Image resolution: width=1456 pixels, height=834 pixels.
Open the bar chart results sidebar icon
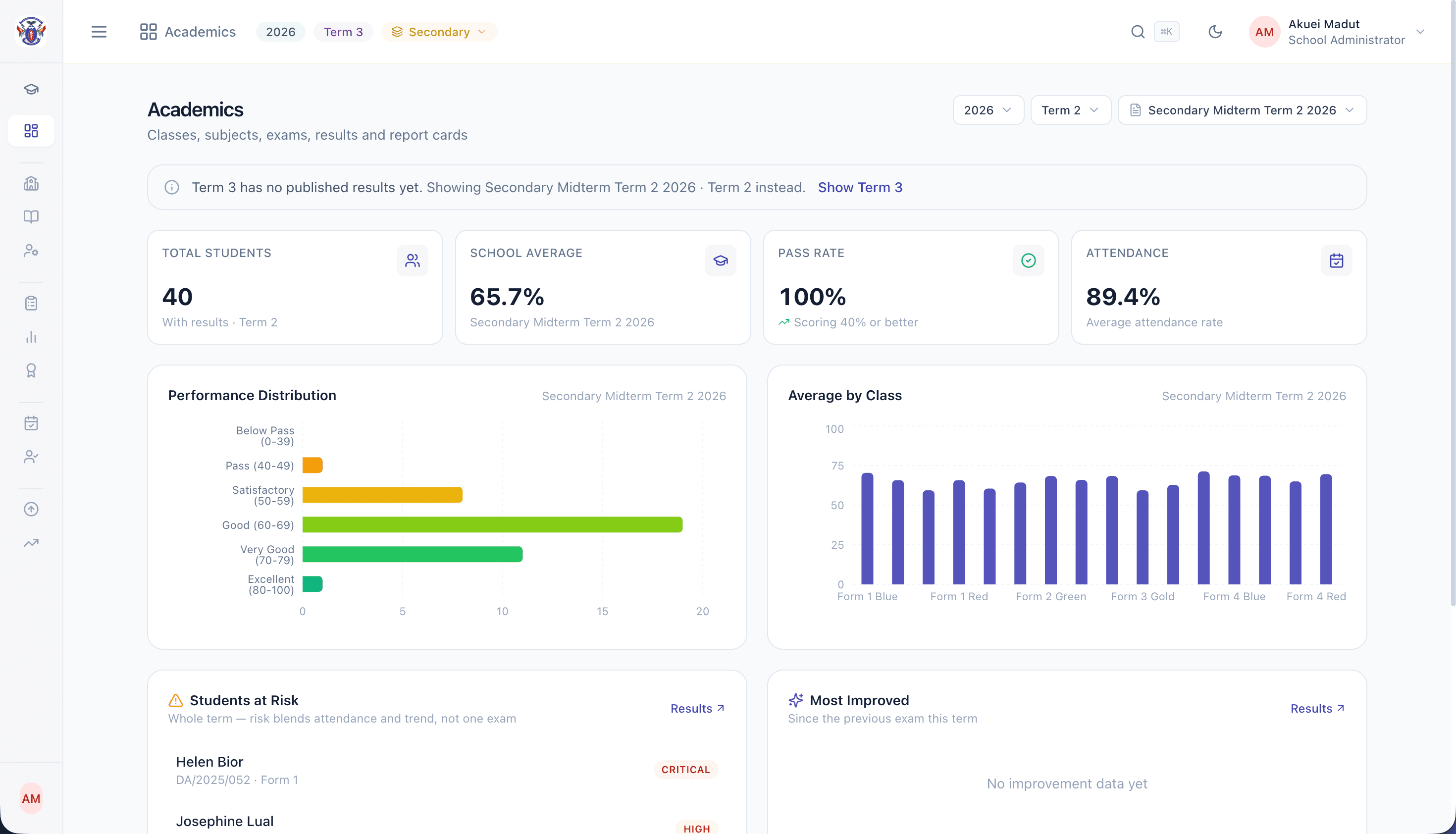coord(31,337)
